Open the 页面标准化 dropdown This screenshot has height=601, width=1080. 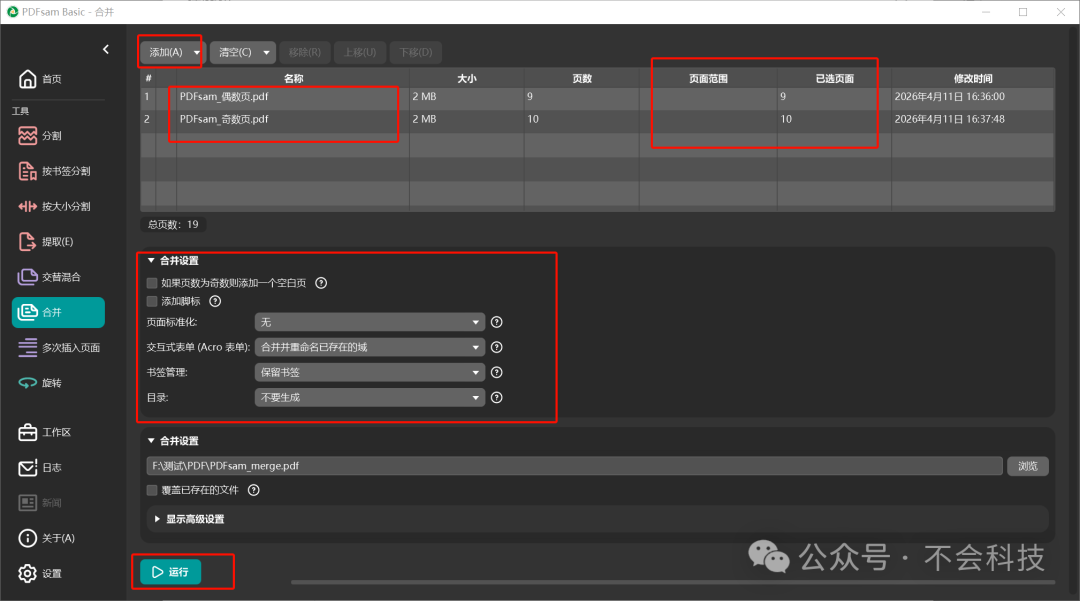370,322
